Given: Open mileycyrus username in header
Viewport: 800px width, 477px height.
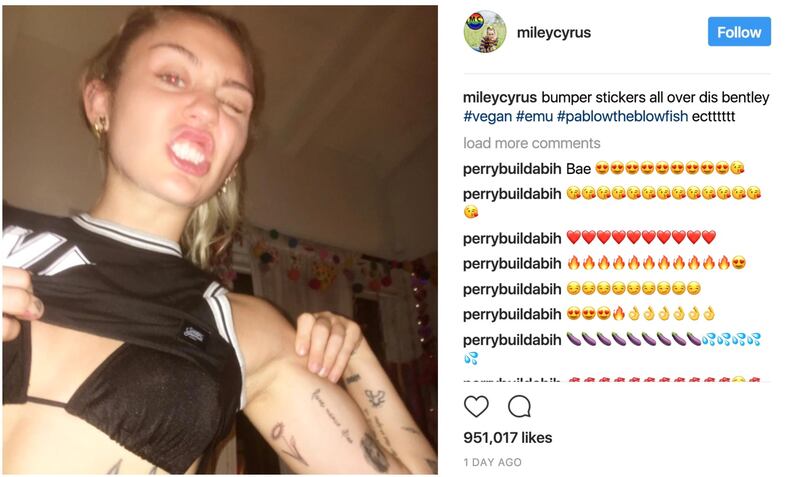Looking at the screenshot, I should coord(554,32).
